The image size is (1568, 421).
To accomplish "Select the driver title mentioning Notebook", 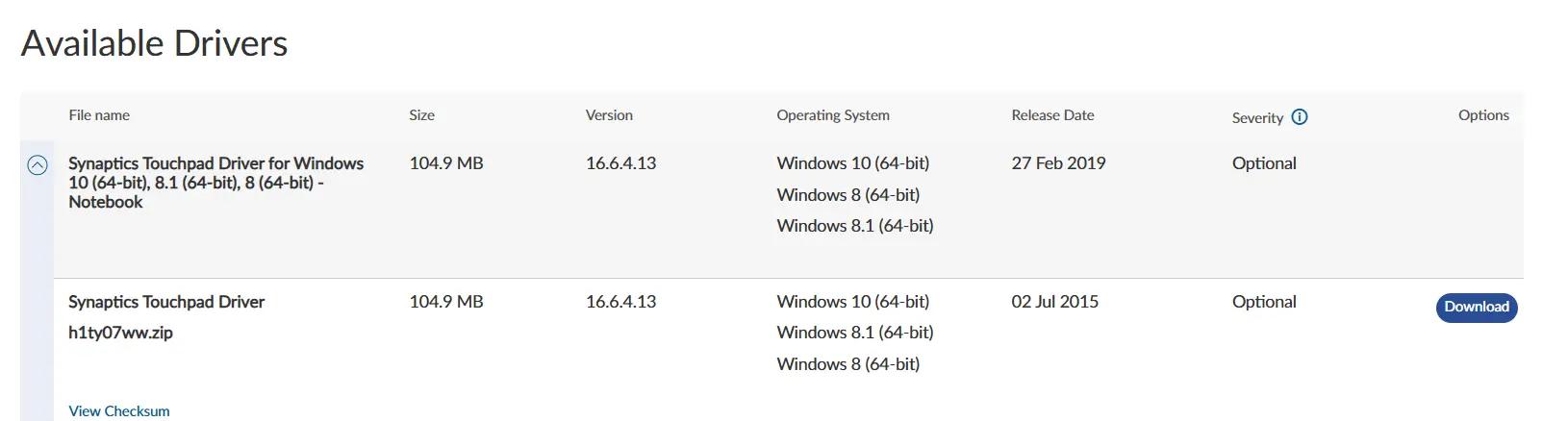I will click(x=215, y=183).
